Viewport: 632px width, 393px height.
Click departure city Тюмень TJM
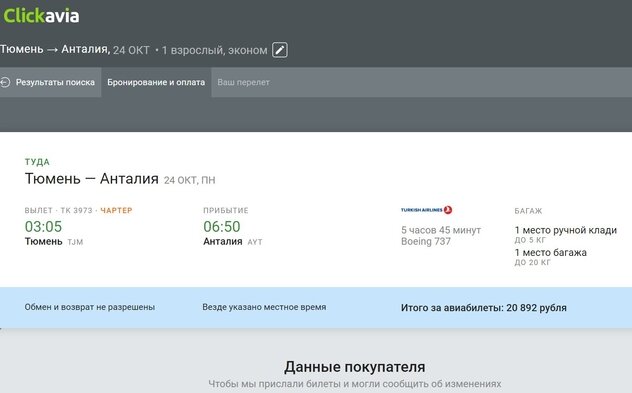click(x=54, y=241)
